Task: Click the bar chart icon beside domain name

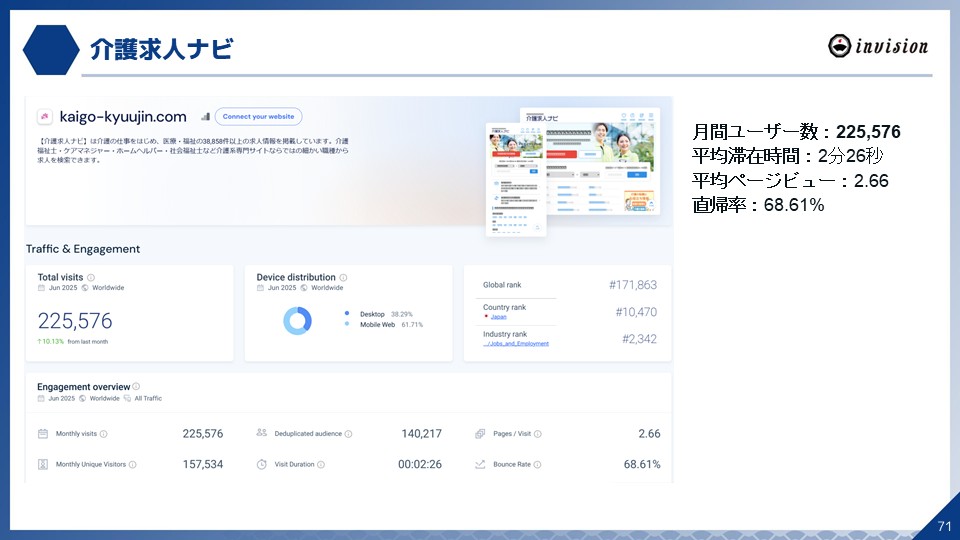Action: 205,116
